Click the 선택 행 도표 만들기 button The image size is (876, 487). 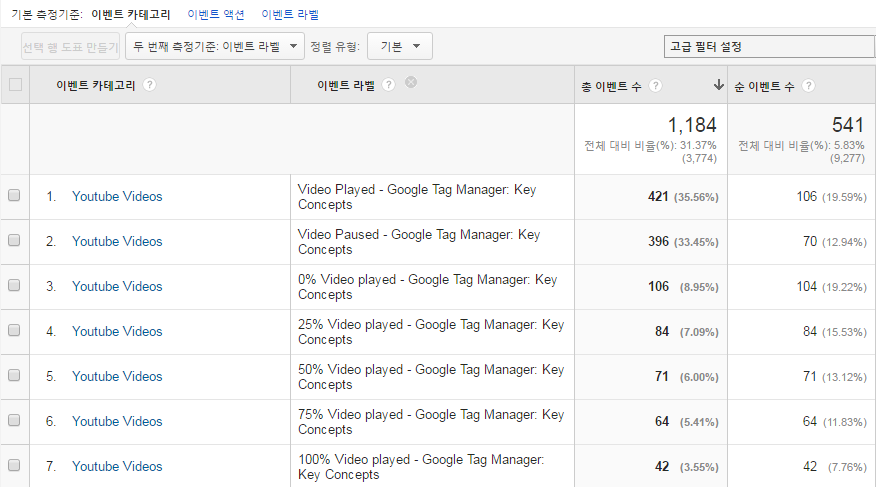click(70, 46)
